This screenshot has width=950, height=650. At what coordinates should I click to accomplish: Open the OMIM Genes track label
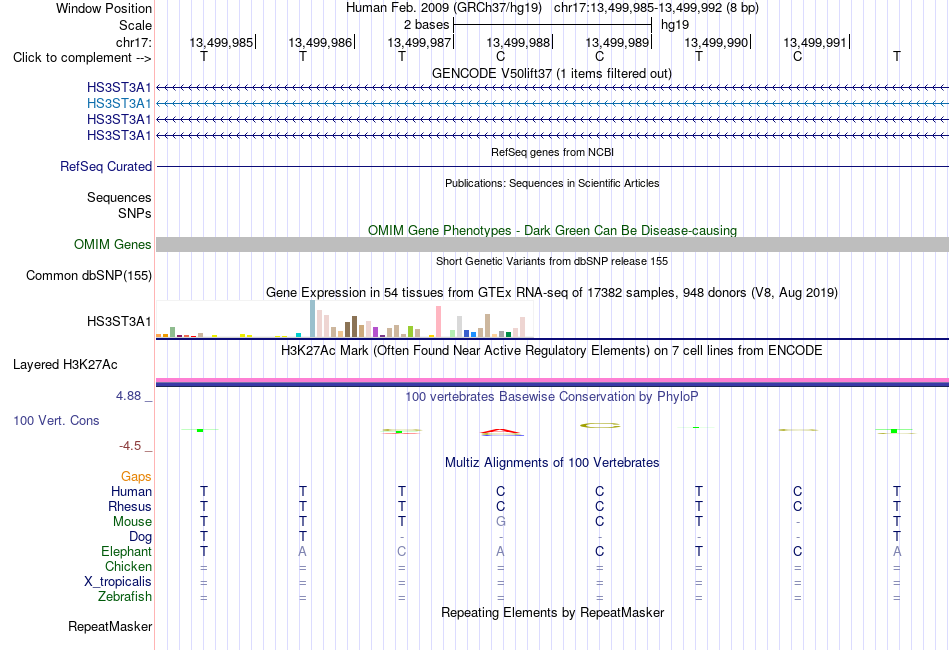(x=112, y=244)
